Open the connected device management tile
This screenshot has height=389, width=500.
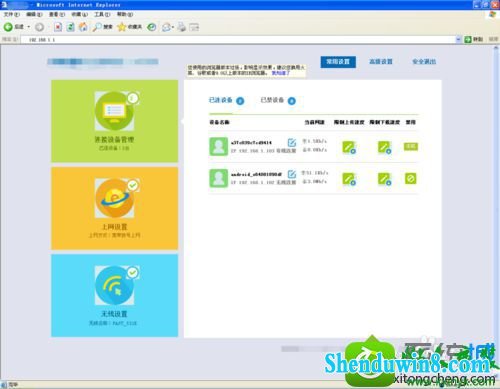[x=114, y=121]
